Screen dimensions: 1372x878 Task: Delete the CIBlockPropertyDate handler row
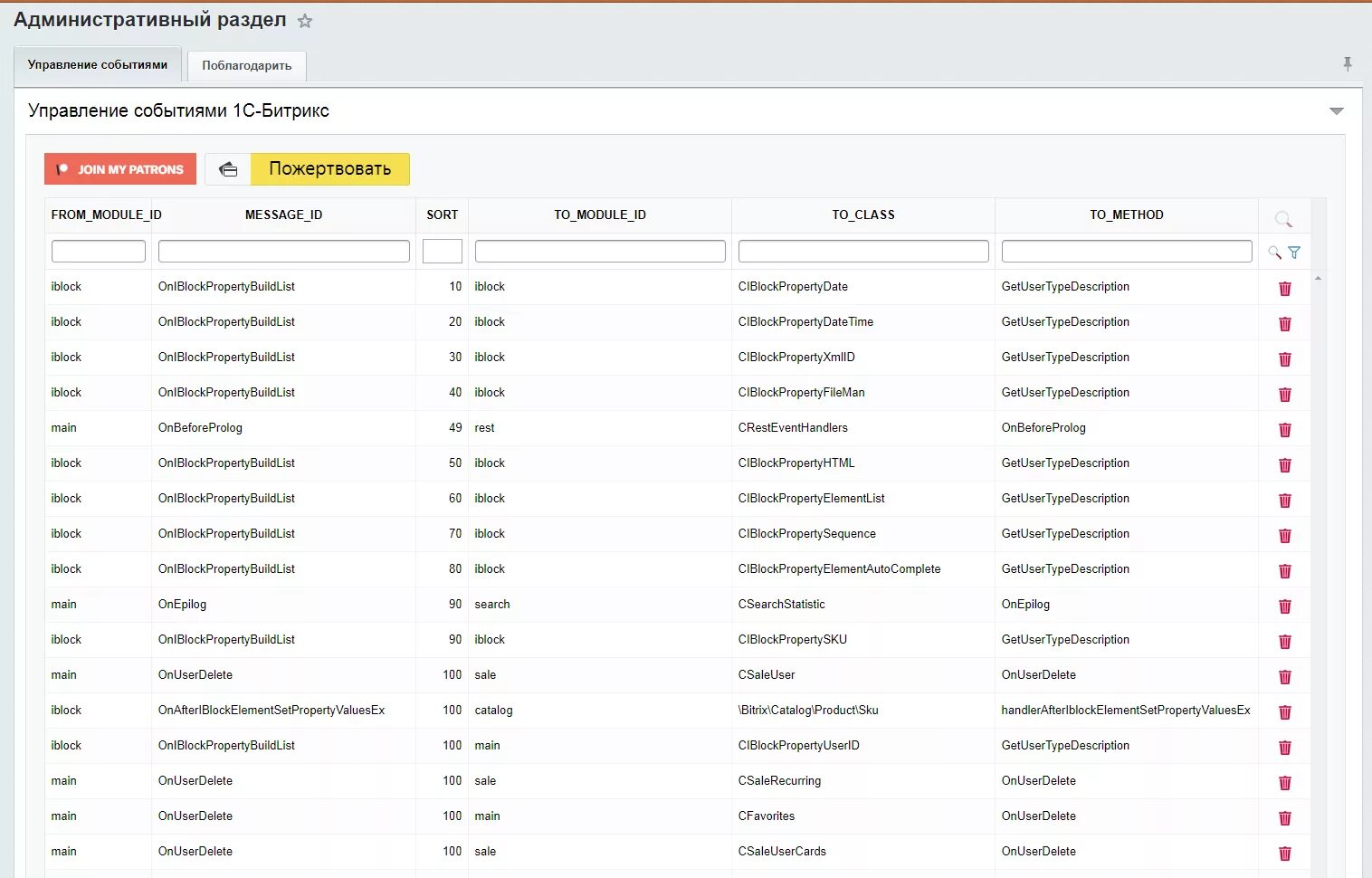click(x=1284, y=289)
